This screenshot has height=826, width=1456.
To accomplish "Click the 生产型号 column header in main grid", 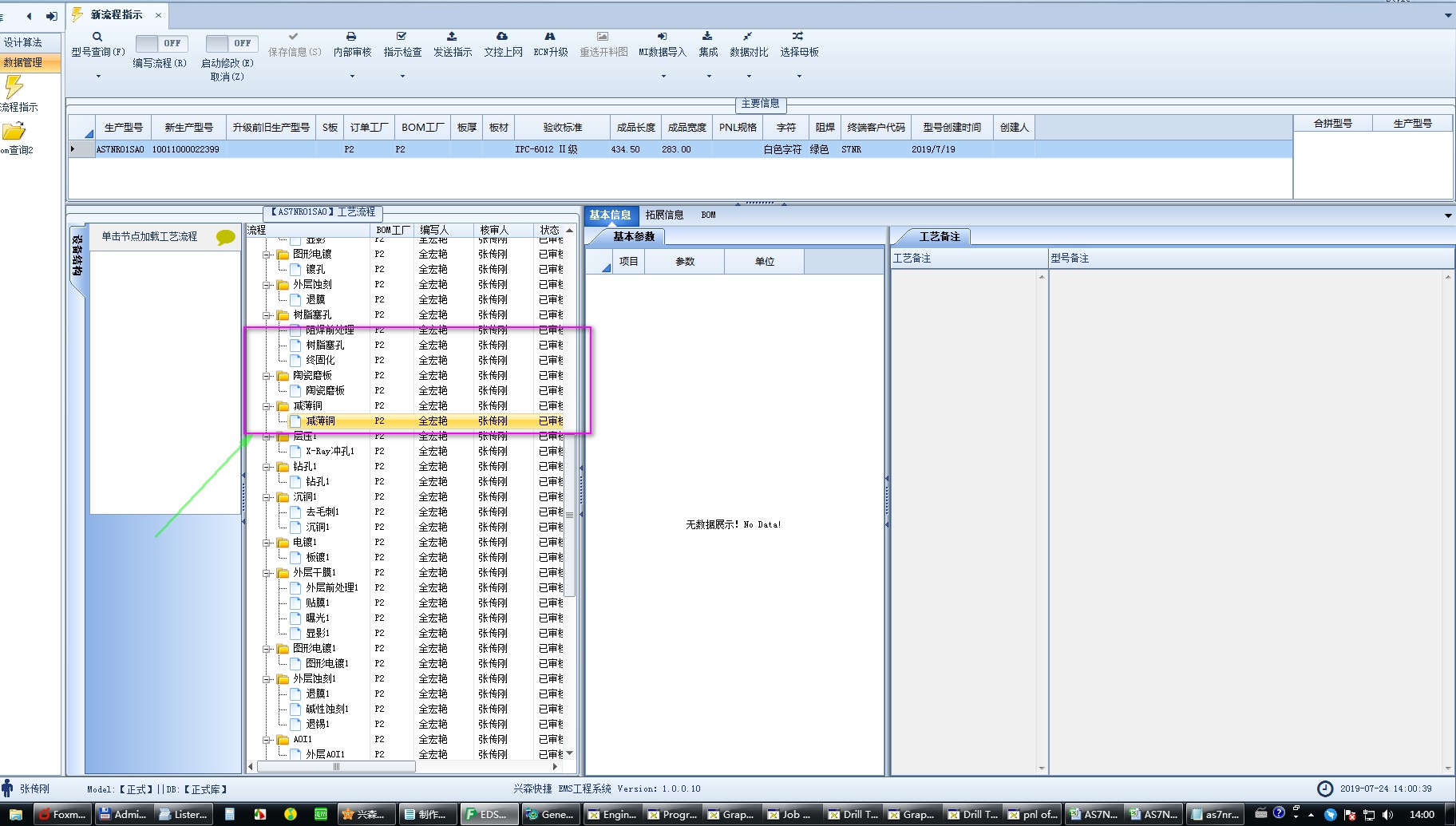I will (x=124, y=127).
